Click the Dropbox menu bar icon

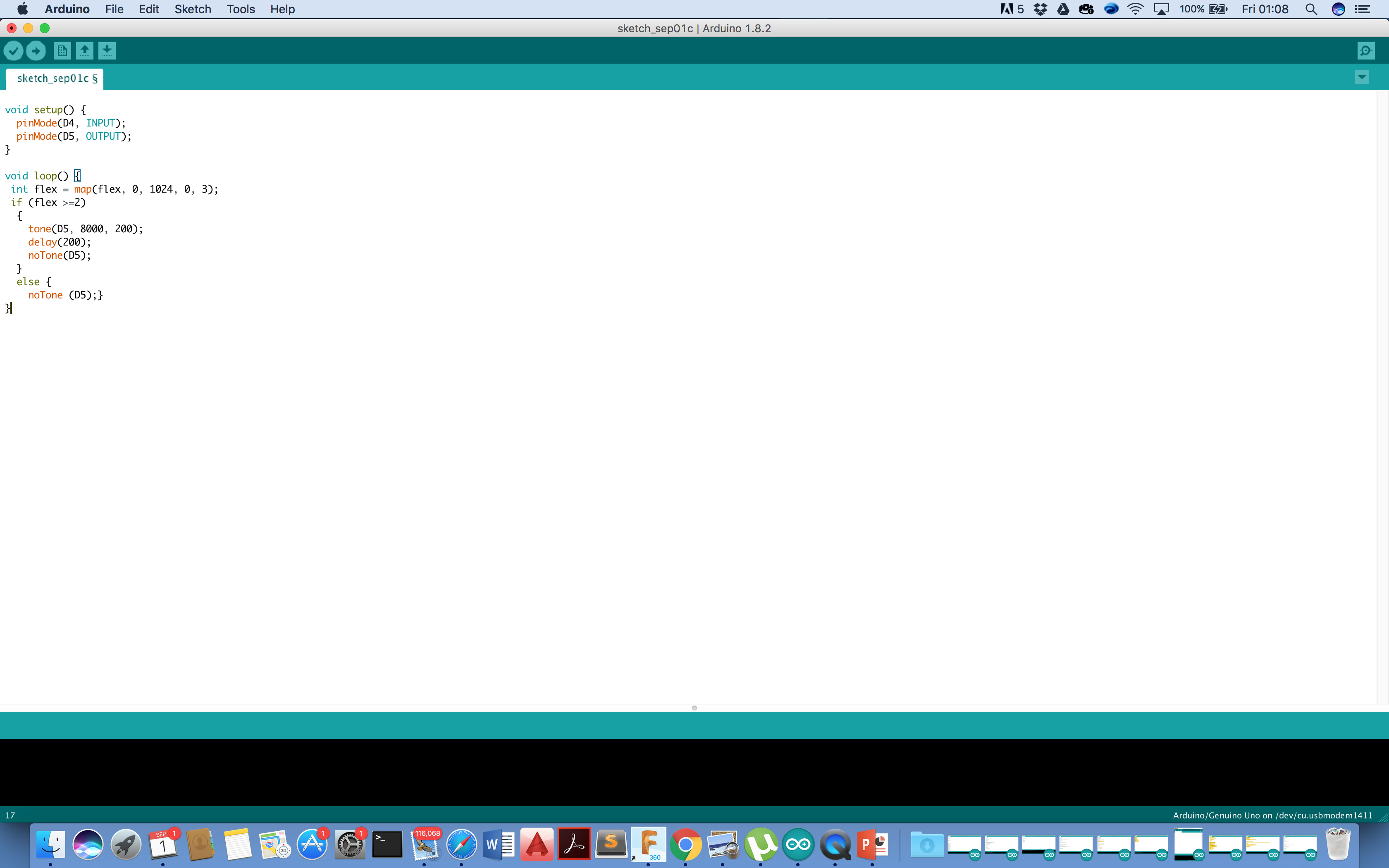point(1040,9)
